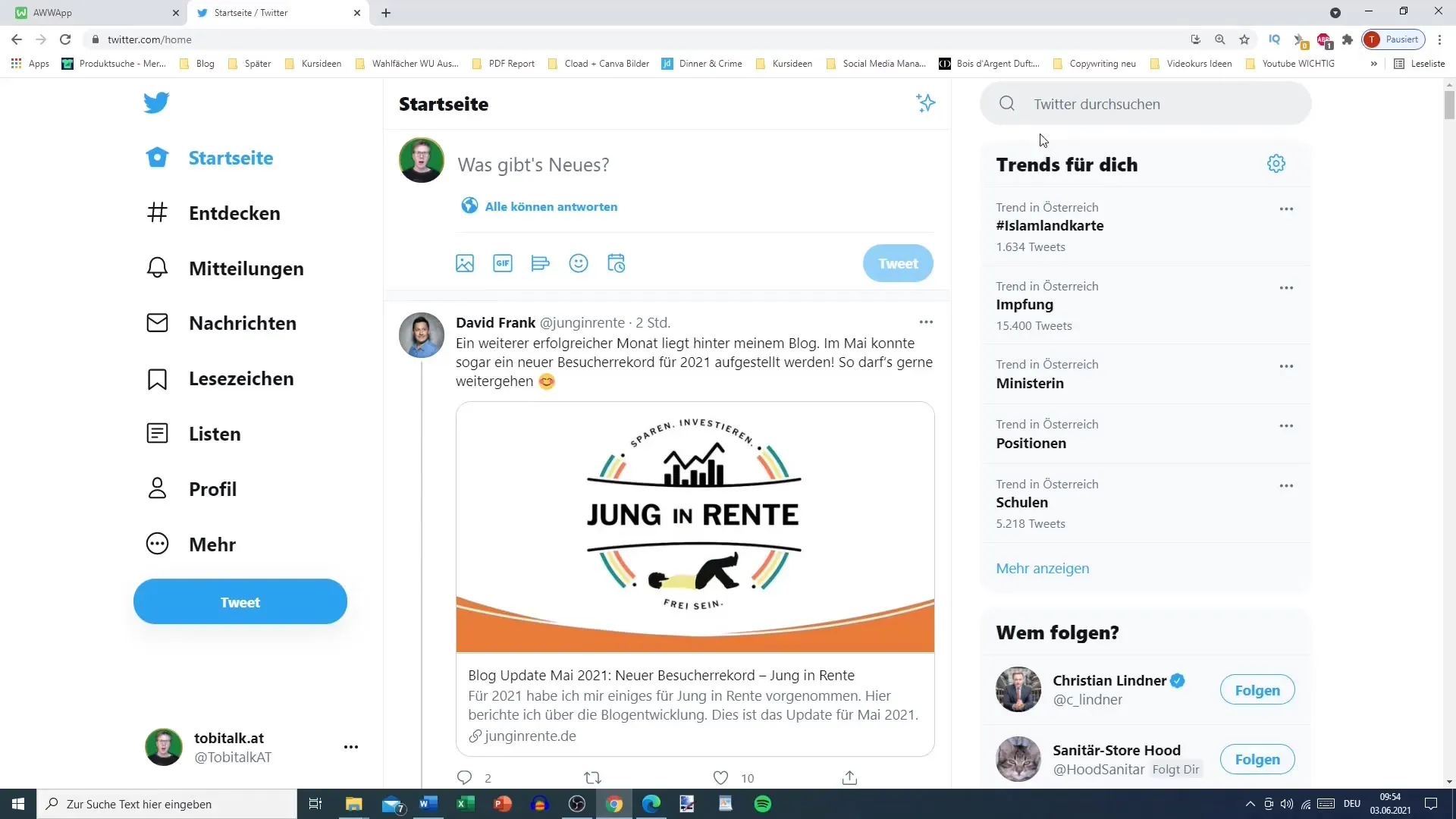Follow Christian Lindner with the Folgen button
Screen dimensions: 1456x819
coord(1257,690)
